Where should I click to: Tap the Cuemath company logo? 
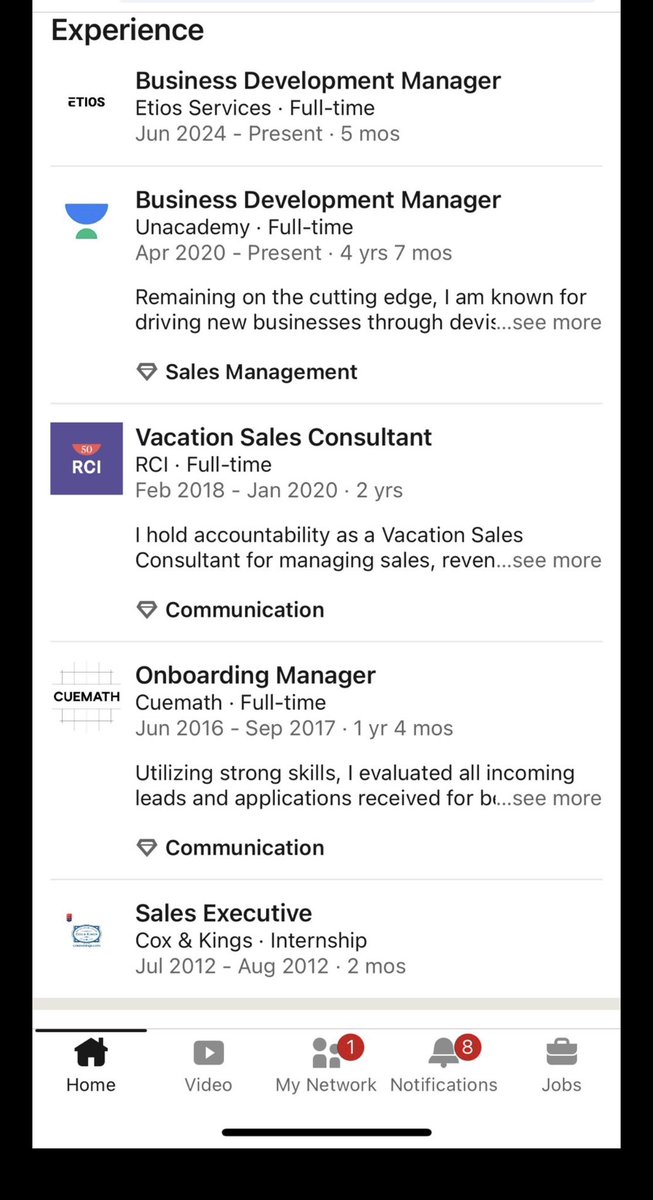coord(86,696)
